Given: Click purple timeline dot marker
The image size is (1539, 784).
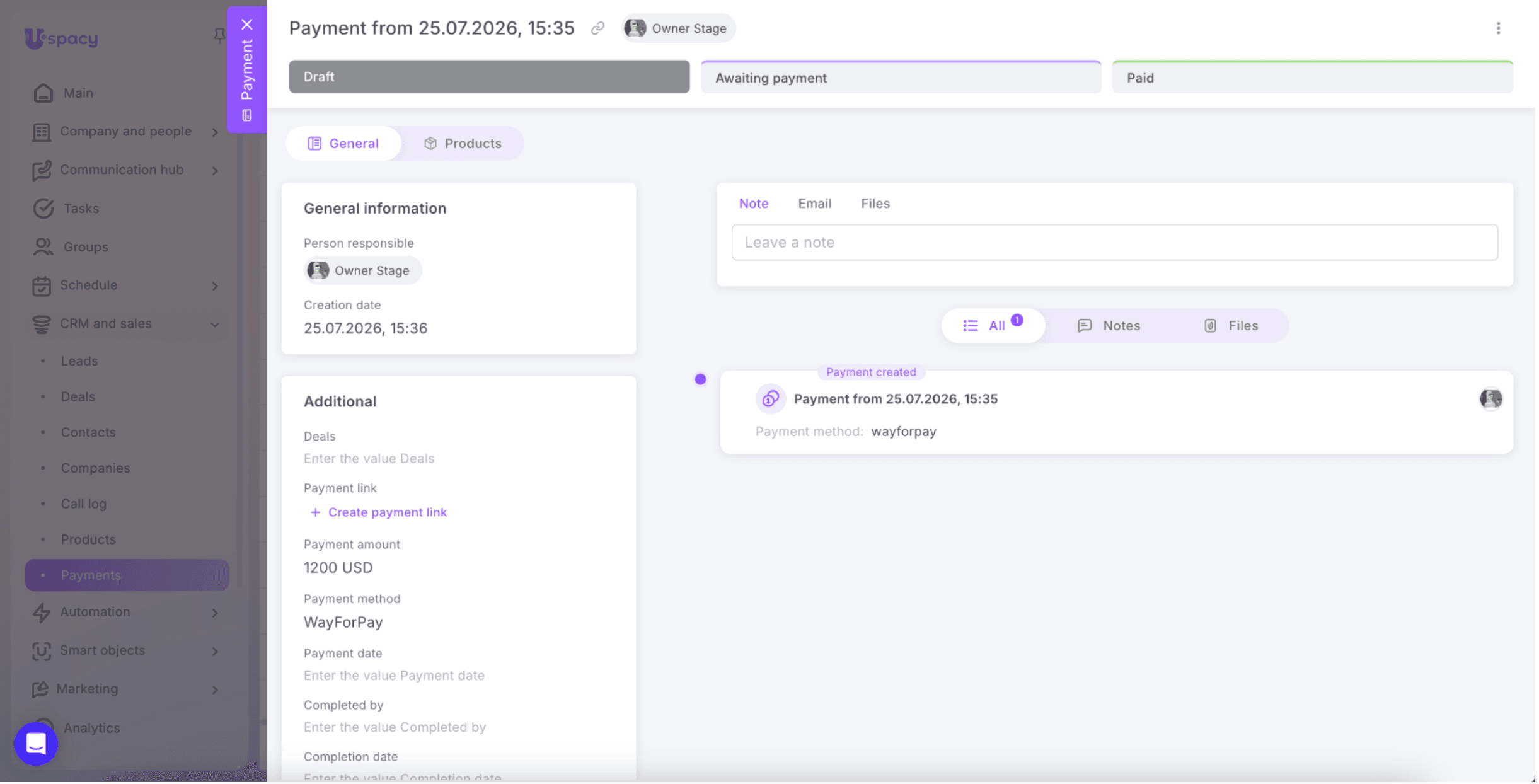Looking at the screenshot, I should [700, 380].
